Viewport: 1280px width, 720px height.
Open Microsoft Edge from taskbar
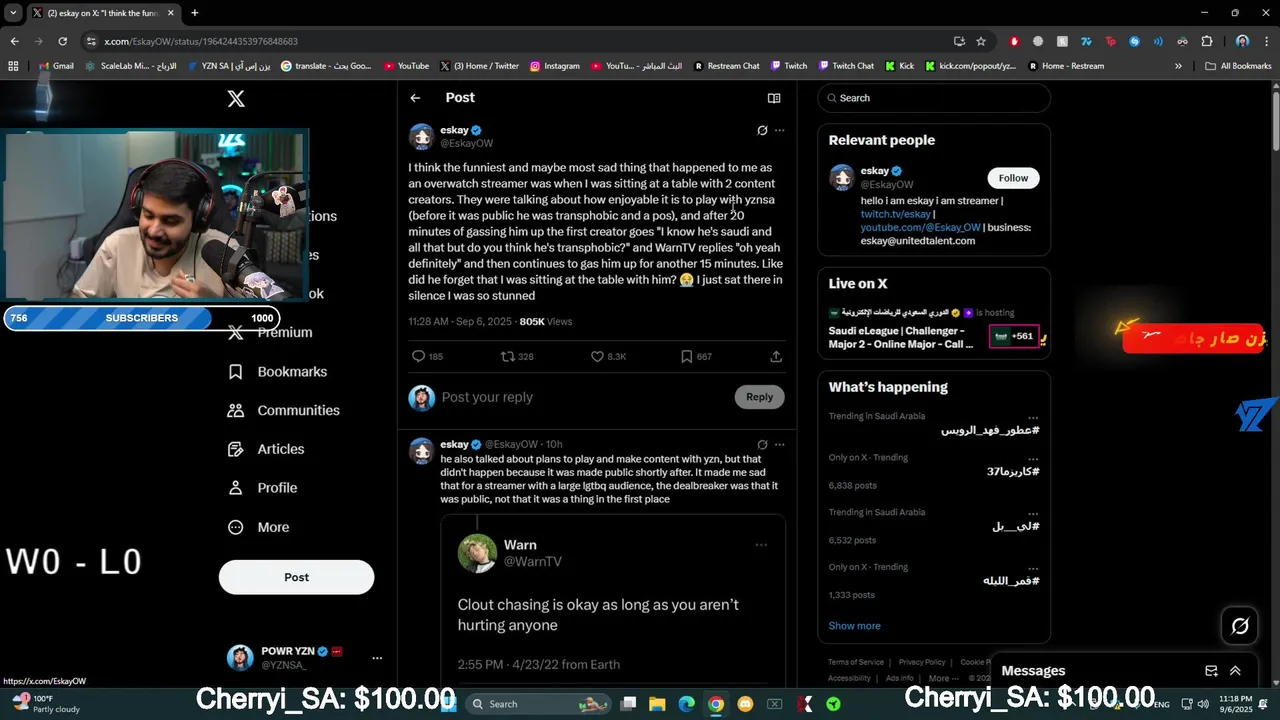pos(686,704)
